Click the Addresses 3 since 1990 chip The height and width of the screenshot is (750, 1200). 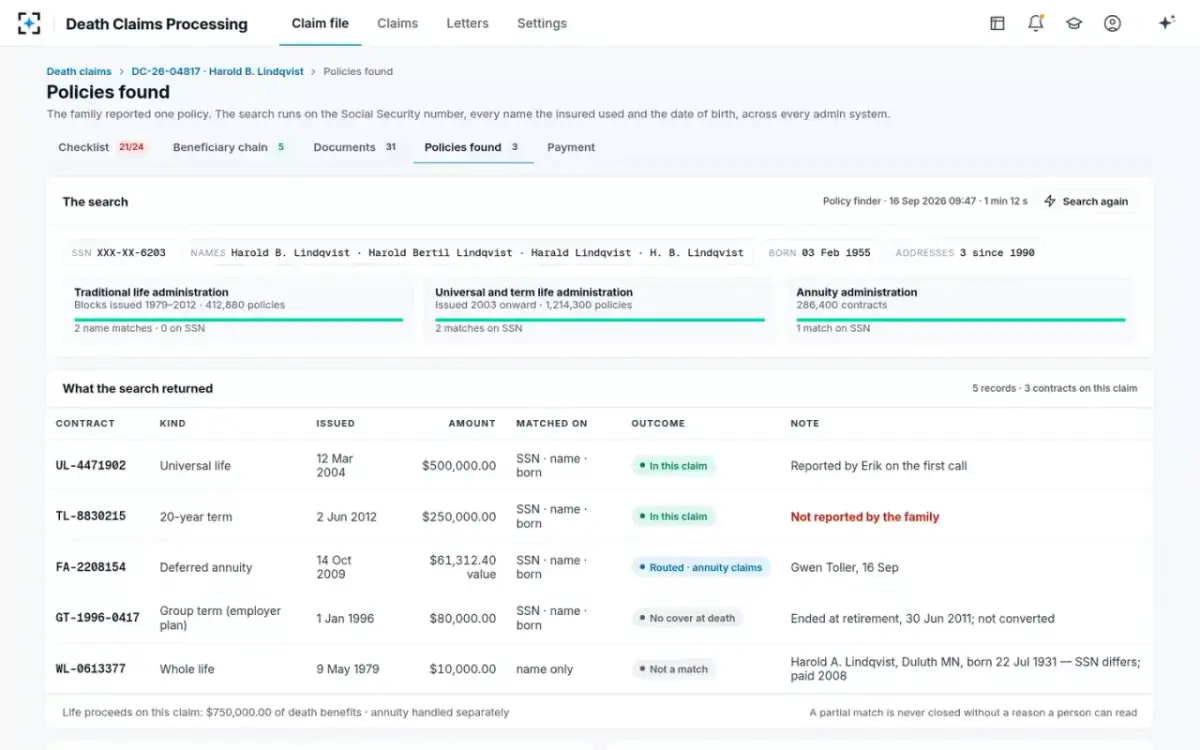pos(965,253)
